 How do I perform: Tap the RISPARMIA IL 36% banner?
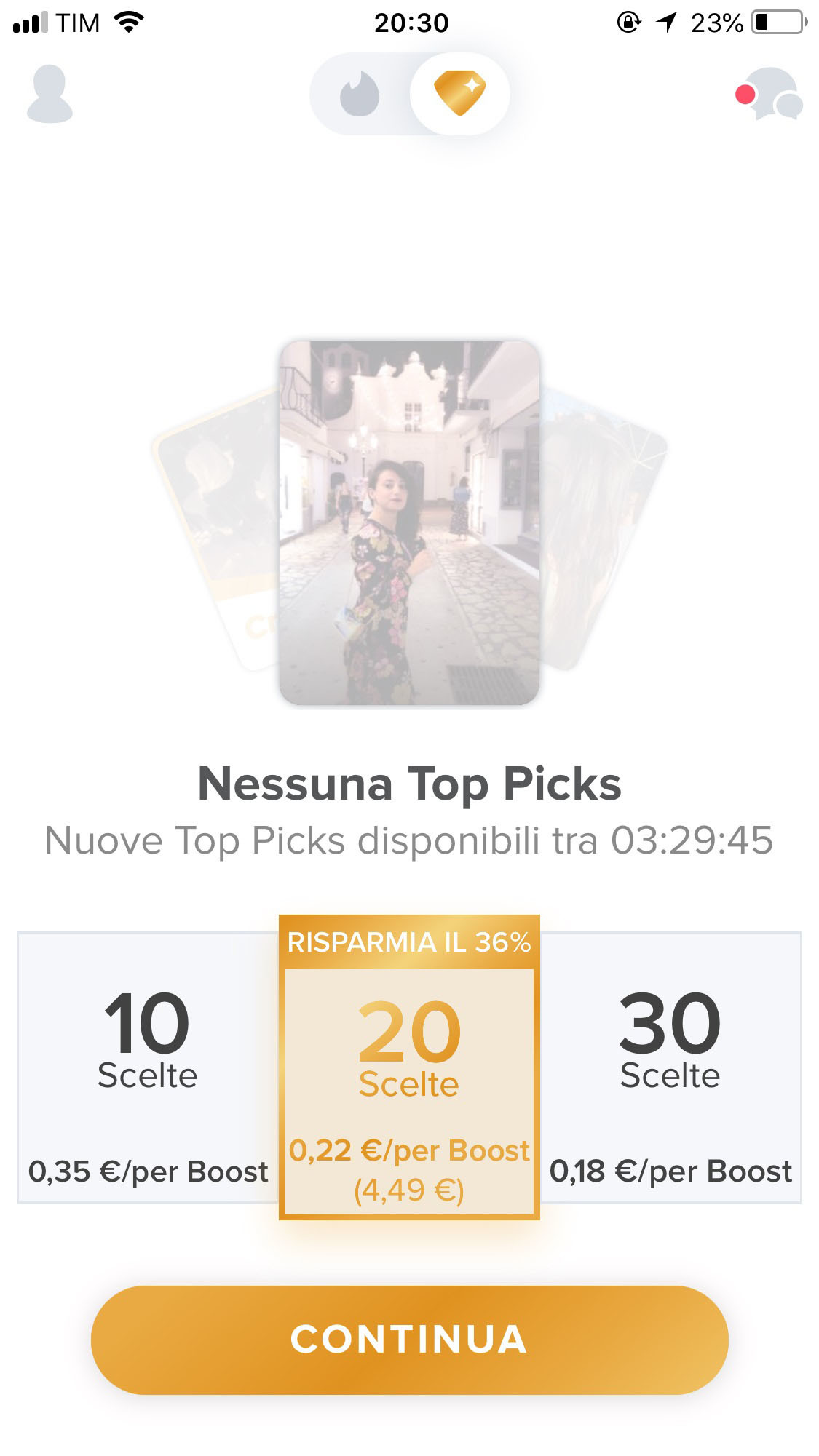tap(409, 942)
